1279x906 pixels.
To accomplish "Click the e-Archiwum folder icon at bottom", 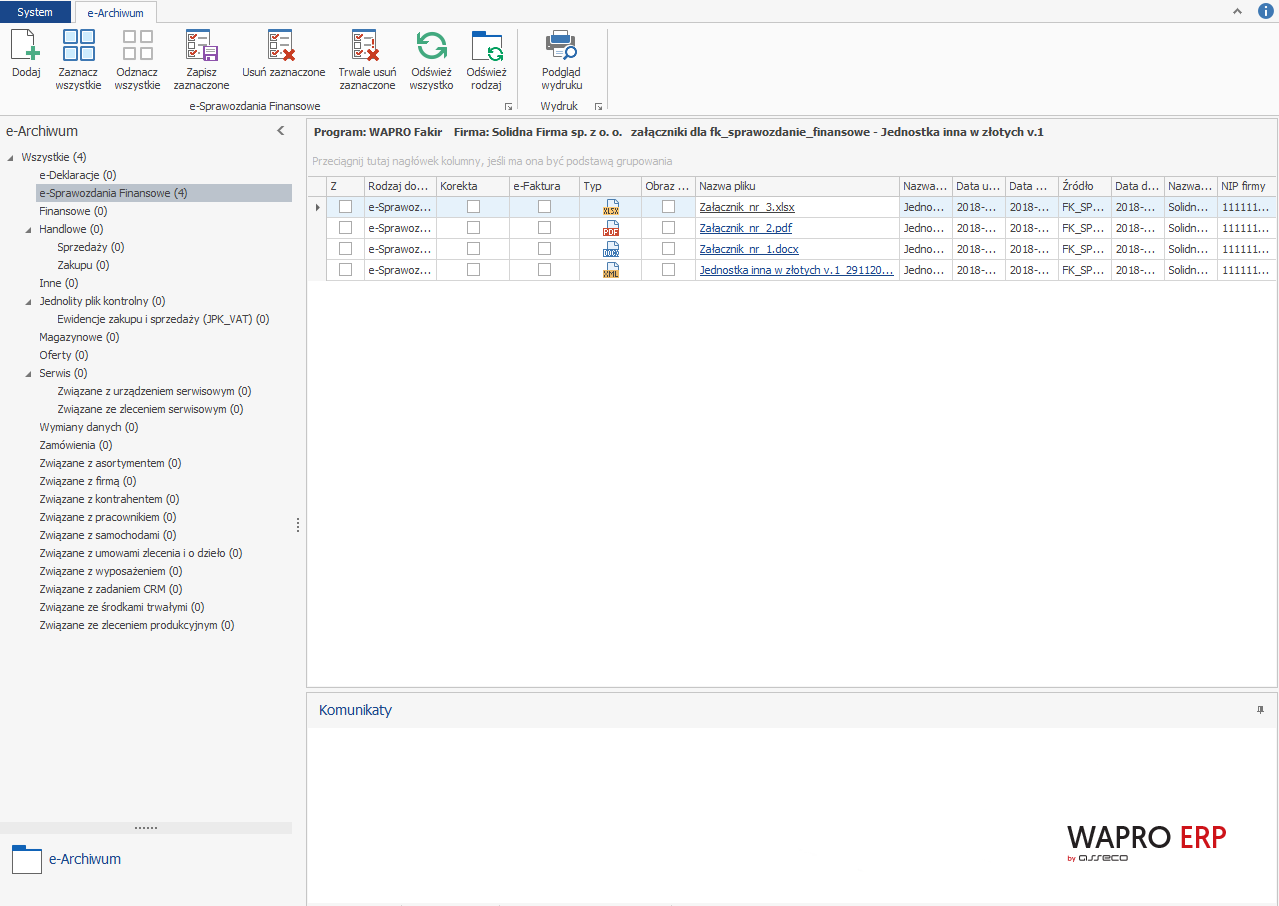I will coord(27,859).
